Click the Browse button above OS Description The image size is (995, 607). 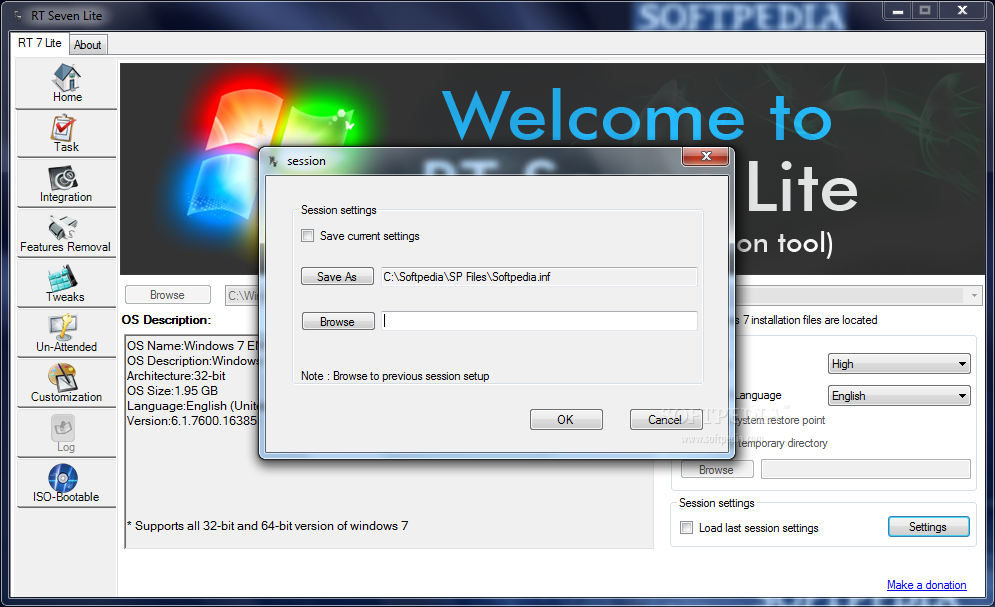pyautogui.click(x=168, y=295)
